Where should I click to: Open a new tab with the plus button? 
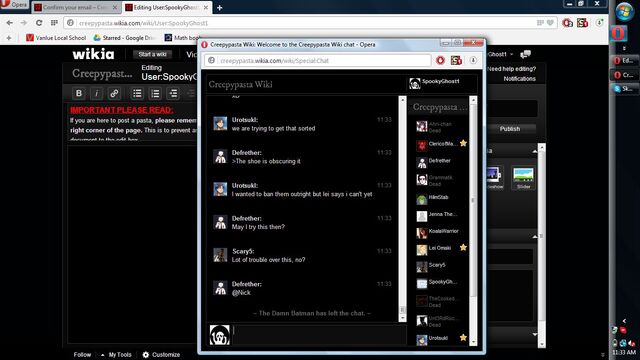coord(219,7)
